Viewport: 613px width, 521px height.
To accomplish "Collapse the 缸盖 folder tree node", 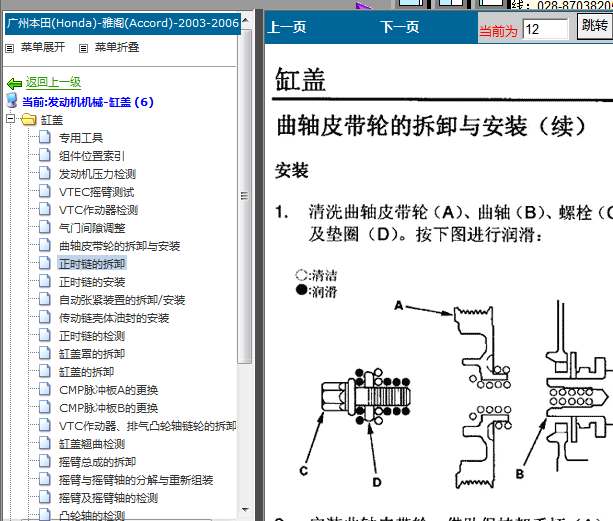I will (11, 119).
